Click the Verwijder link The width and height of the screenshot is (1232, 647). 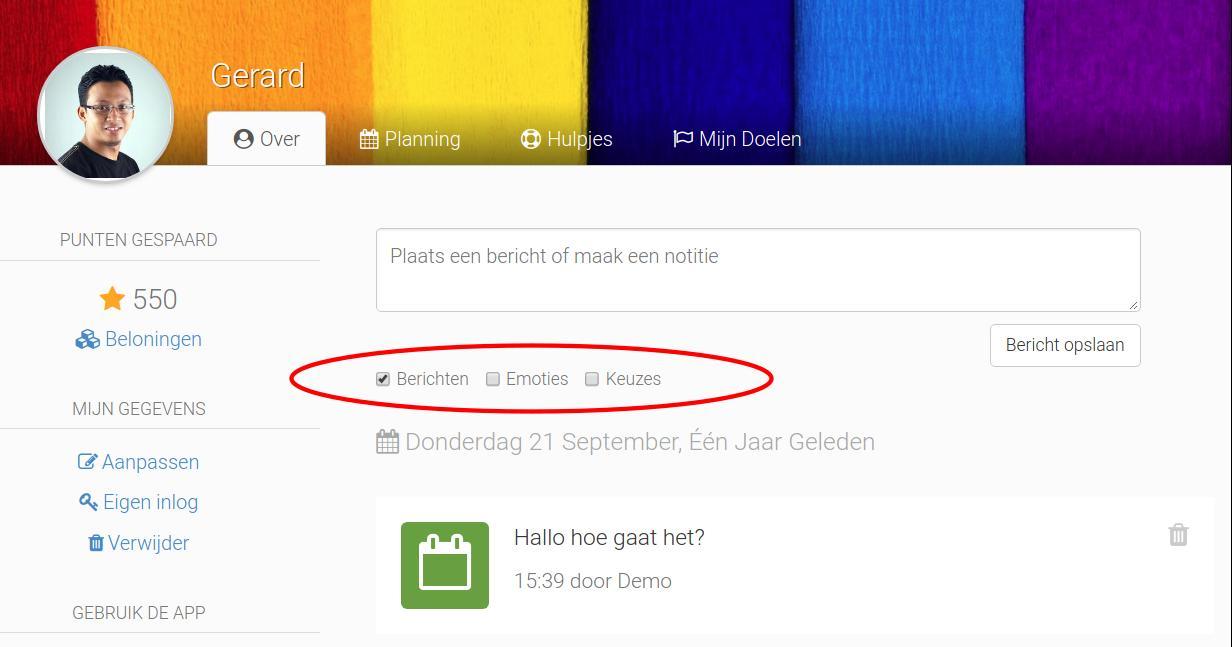point(139,543)
